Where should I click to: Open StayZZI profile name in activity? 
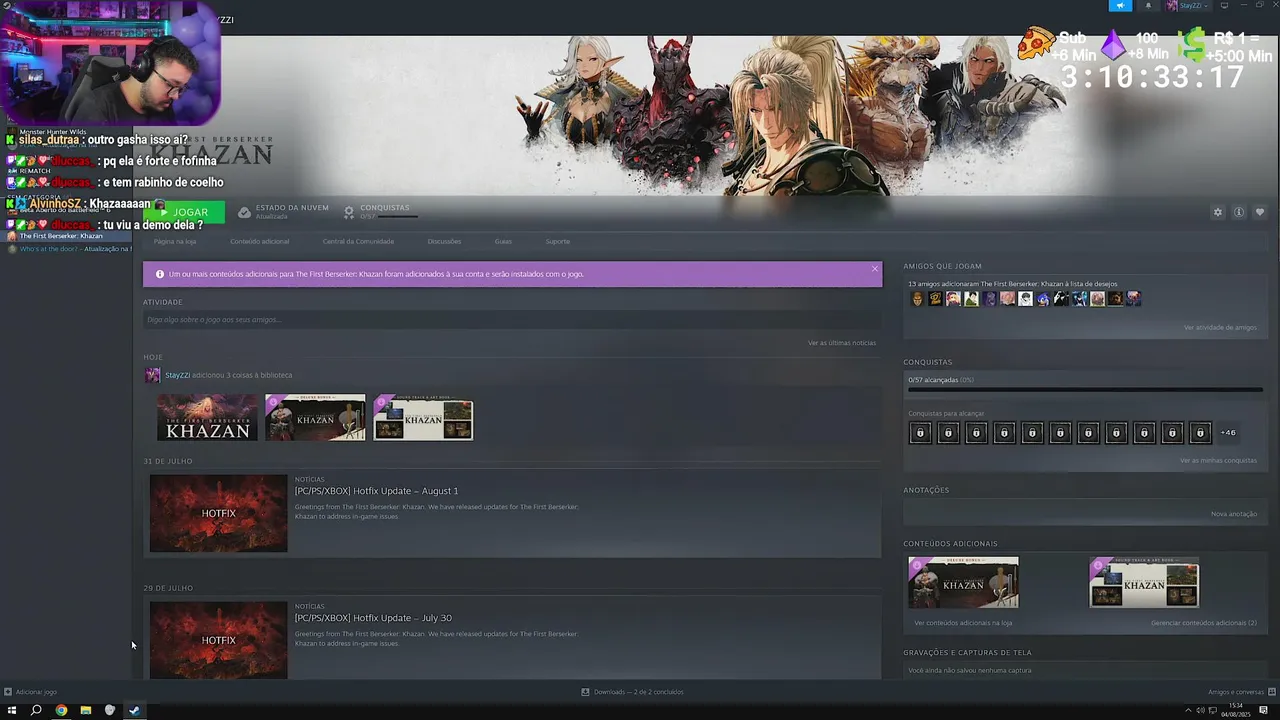177,375
